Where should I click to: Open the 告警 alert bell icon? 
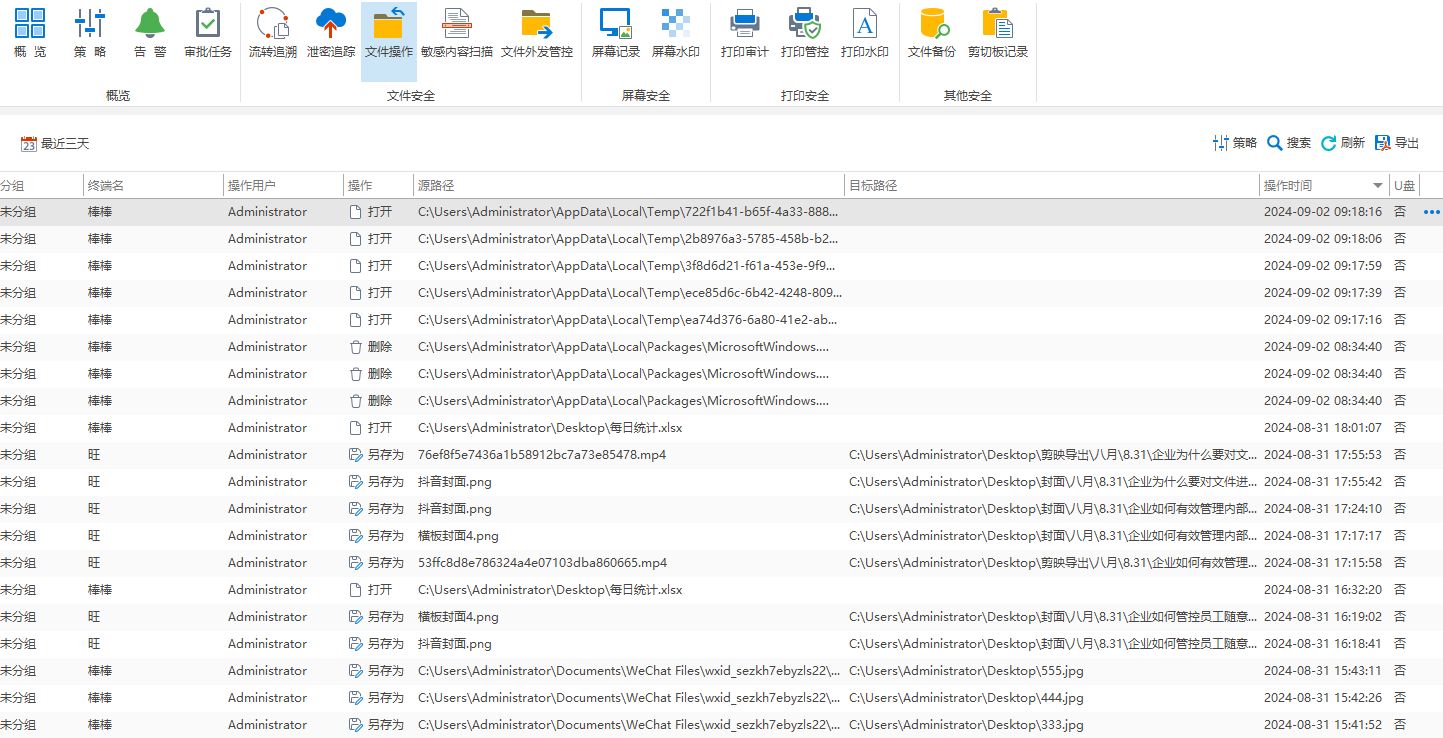coord(150,32)
